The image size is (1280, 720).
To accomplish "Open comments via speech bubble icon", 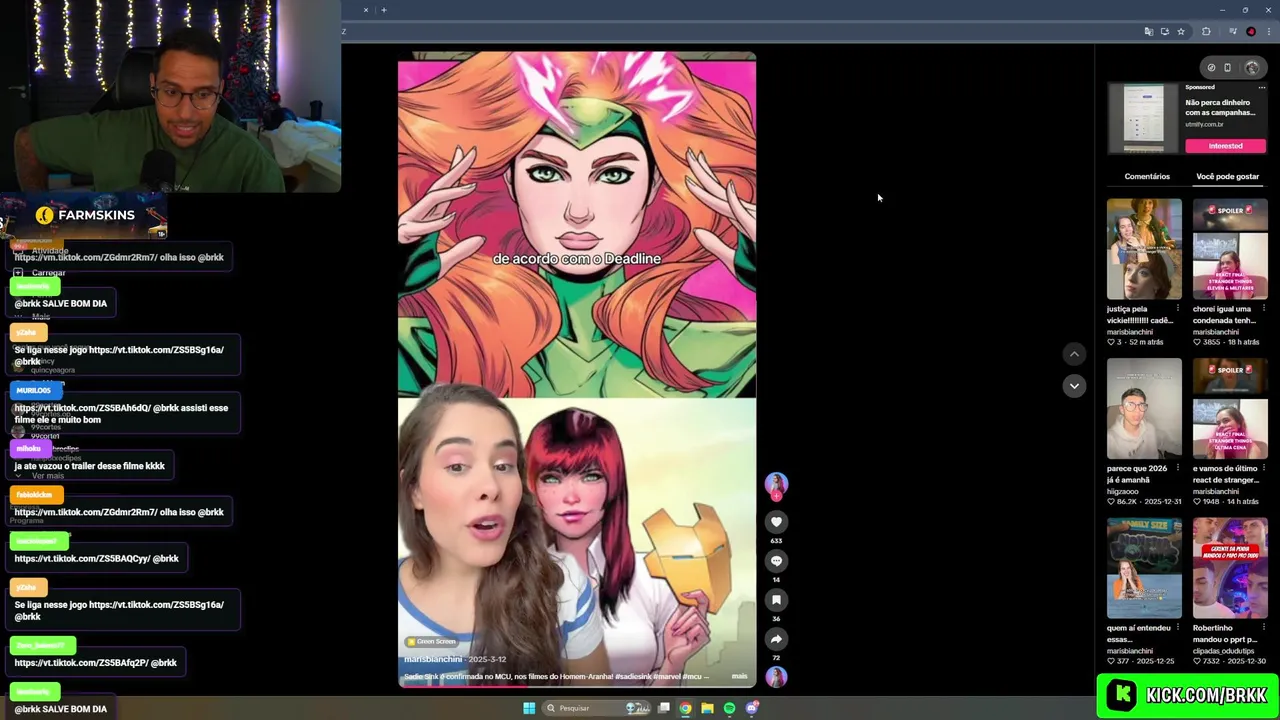I will click(x=776, y=561).
